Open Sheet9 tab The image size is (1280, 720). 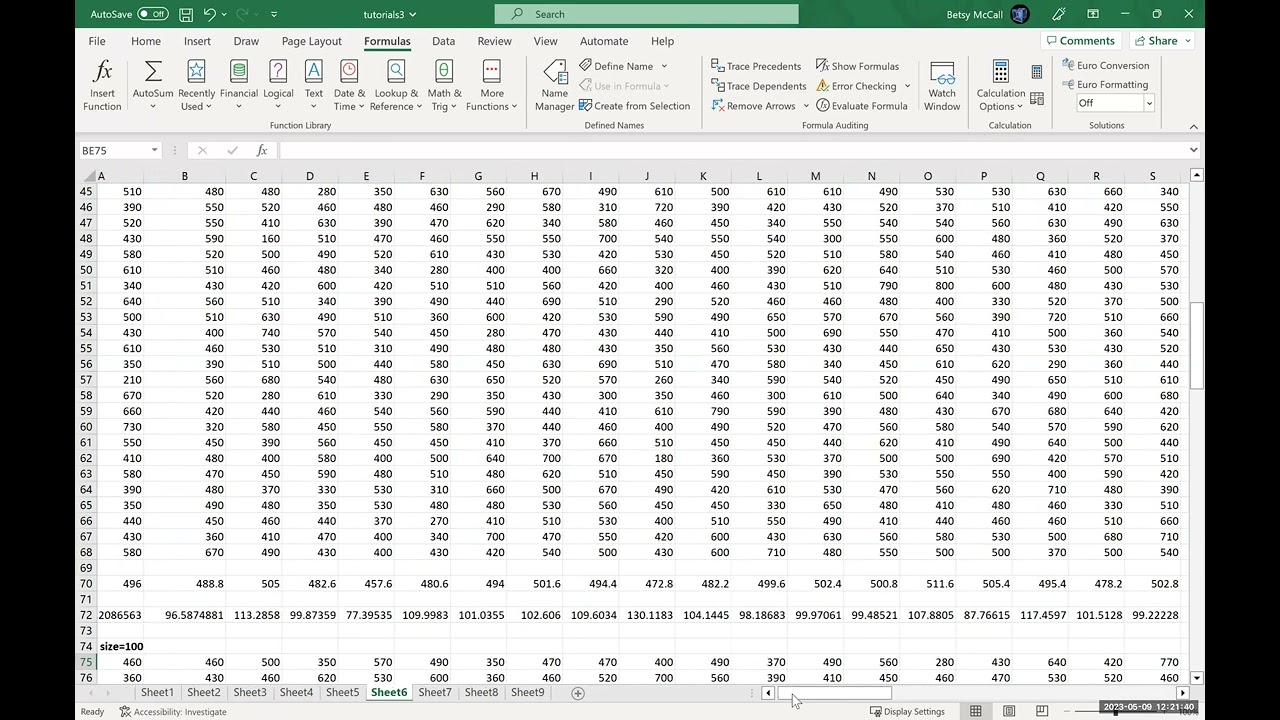tap(527, 693)
